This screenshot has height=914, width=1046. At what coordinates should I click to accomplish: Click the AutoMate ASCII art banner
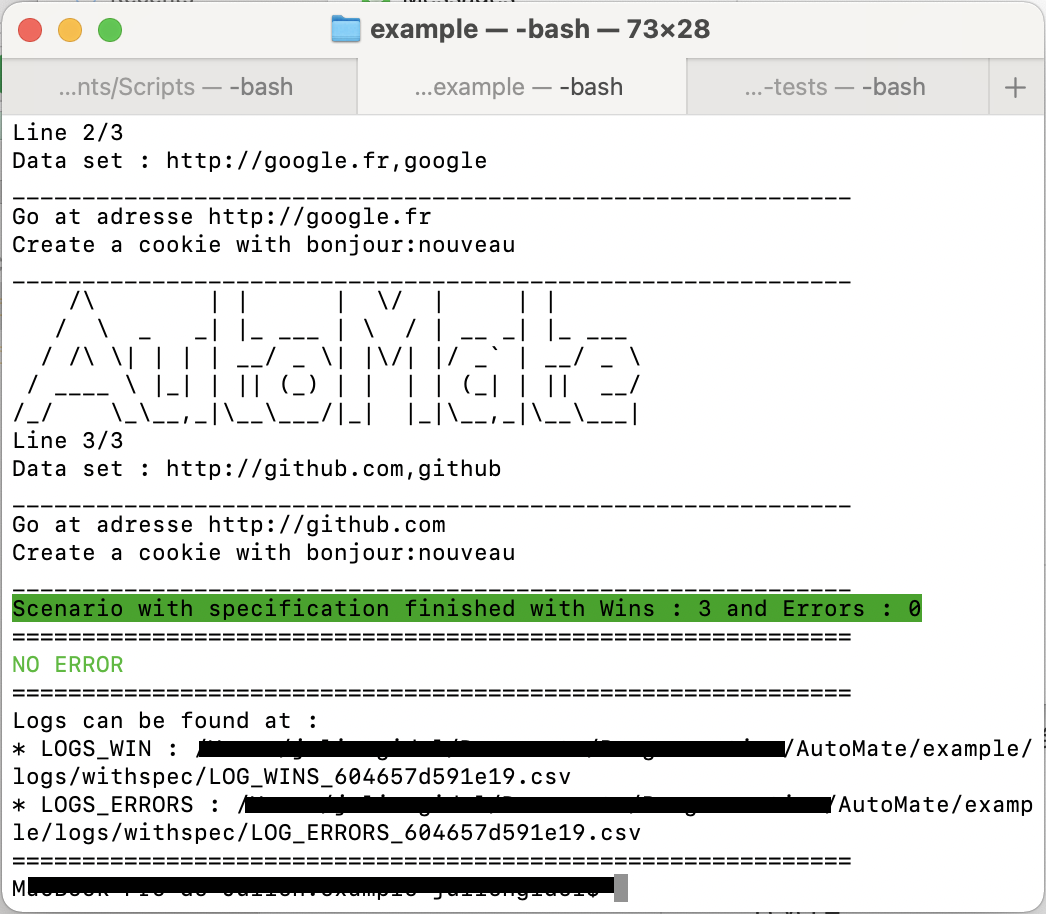pos(327,357)
